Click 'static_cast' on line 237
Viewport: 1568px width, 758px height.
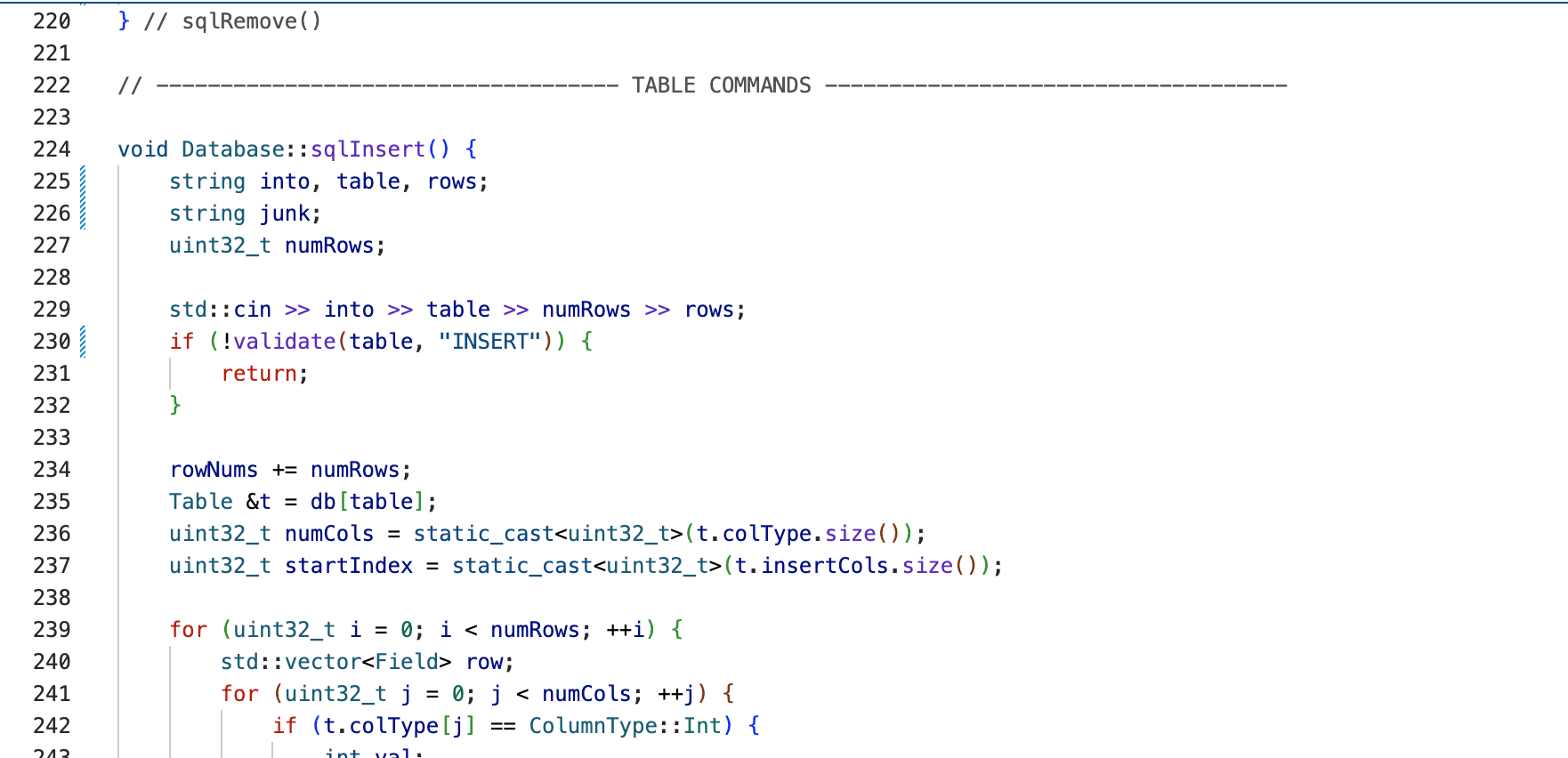(522, 566)
